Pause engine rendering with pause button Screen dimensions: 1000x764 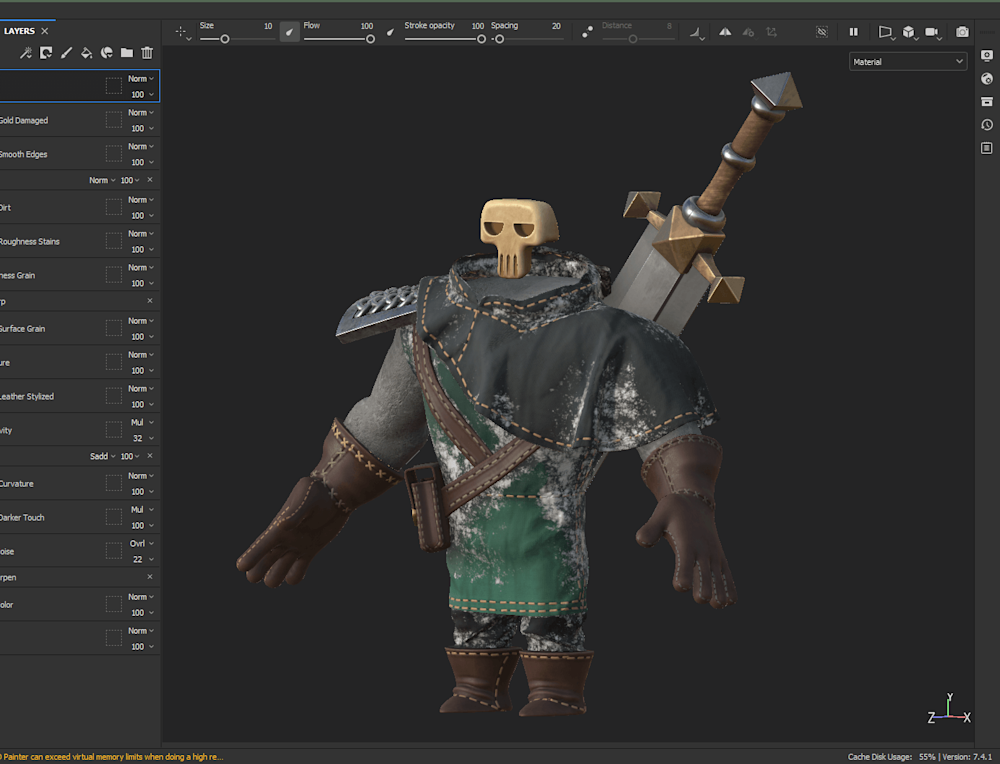[x=853, y=32]
